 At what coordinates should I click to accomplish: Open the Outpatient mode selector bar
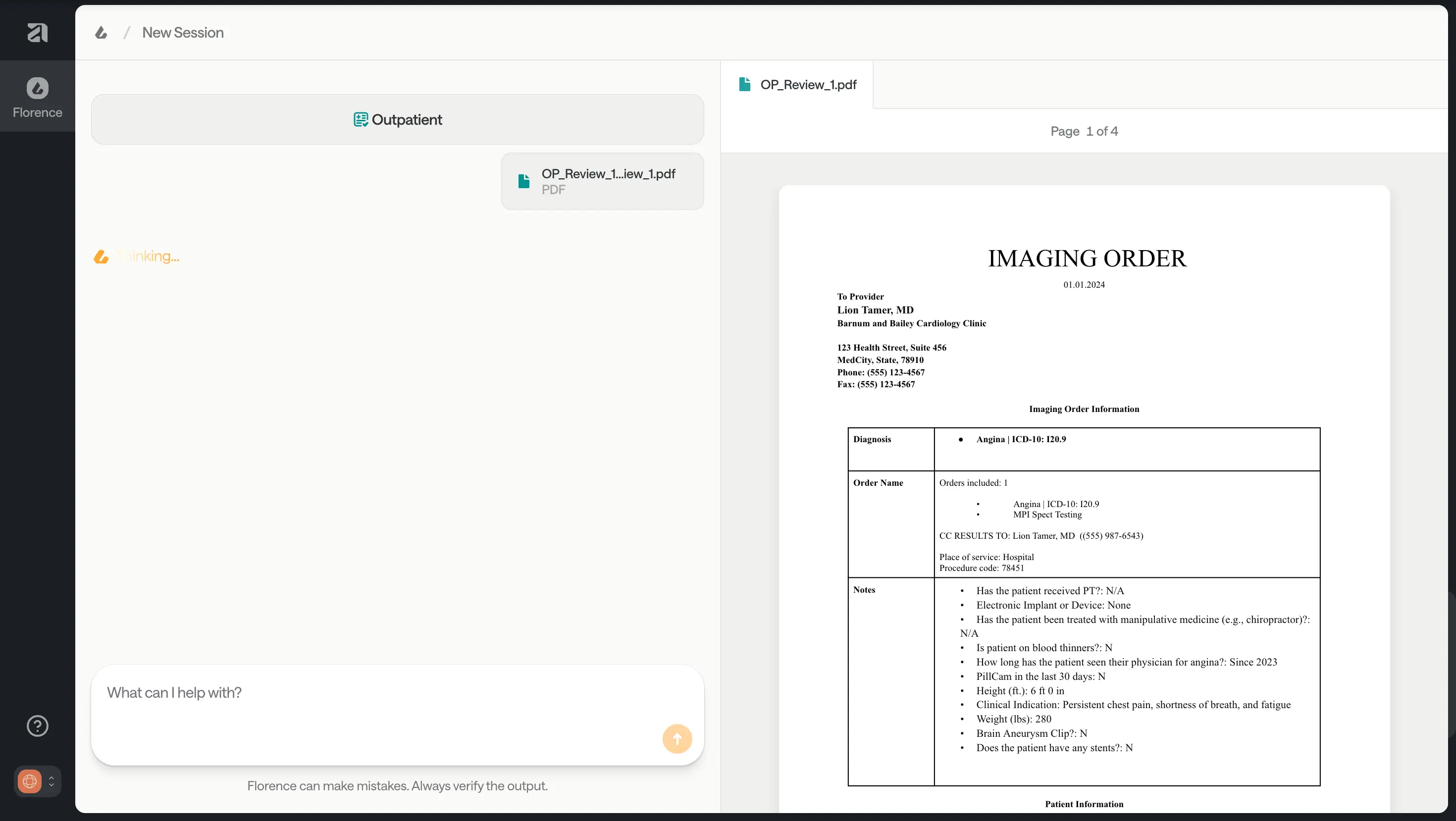tap(397, 120)
